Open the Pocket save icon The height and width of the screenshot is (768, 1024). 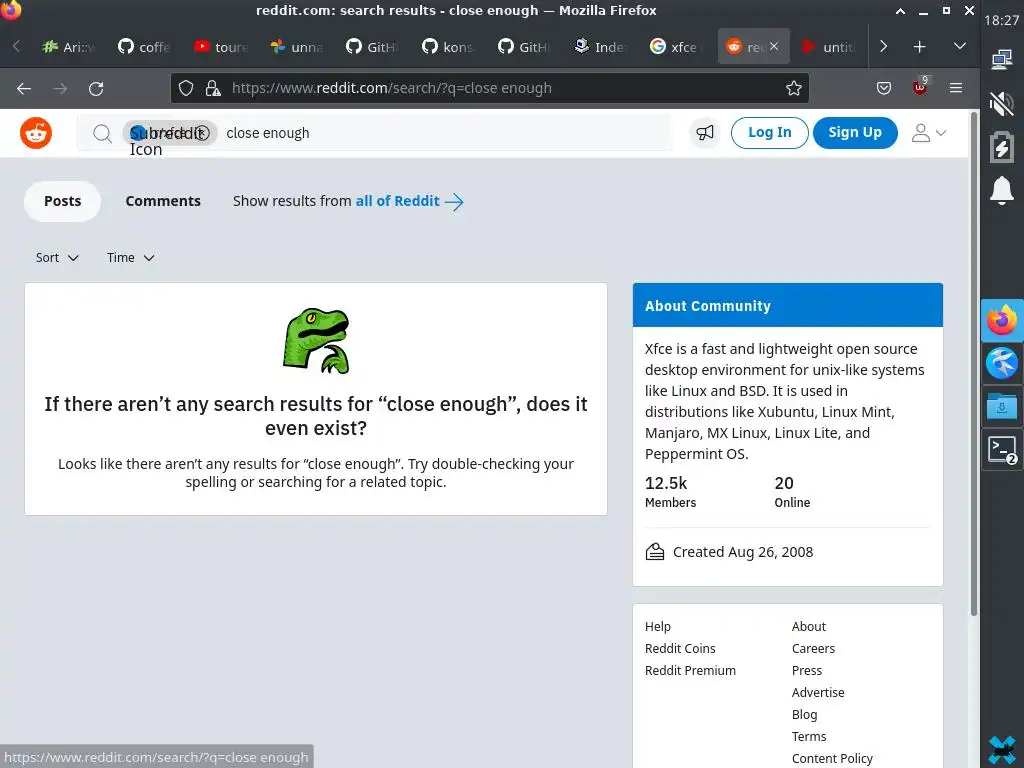point(884,88)
